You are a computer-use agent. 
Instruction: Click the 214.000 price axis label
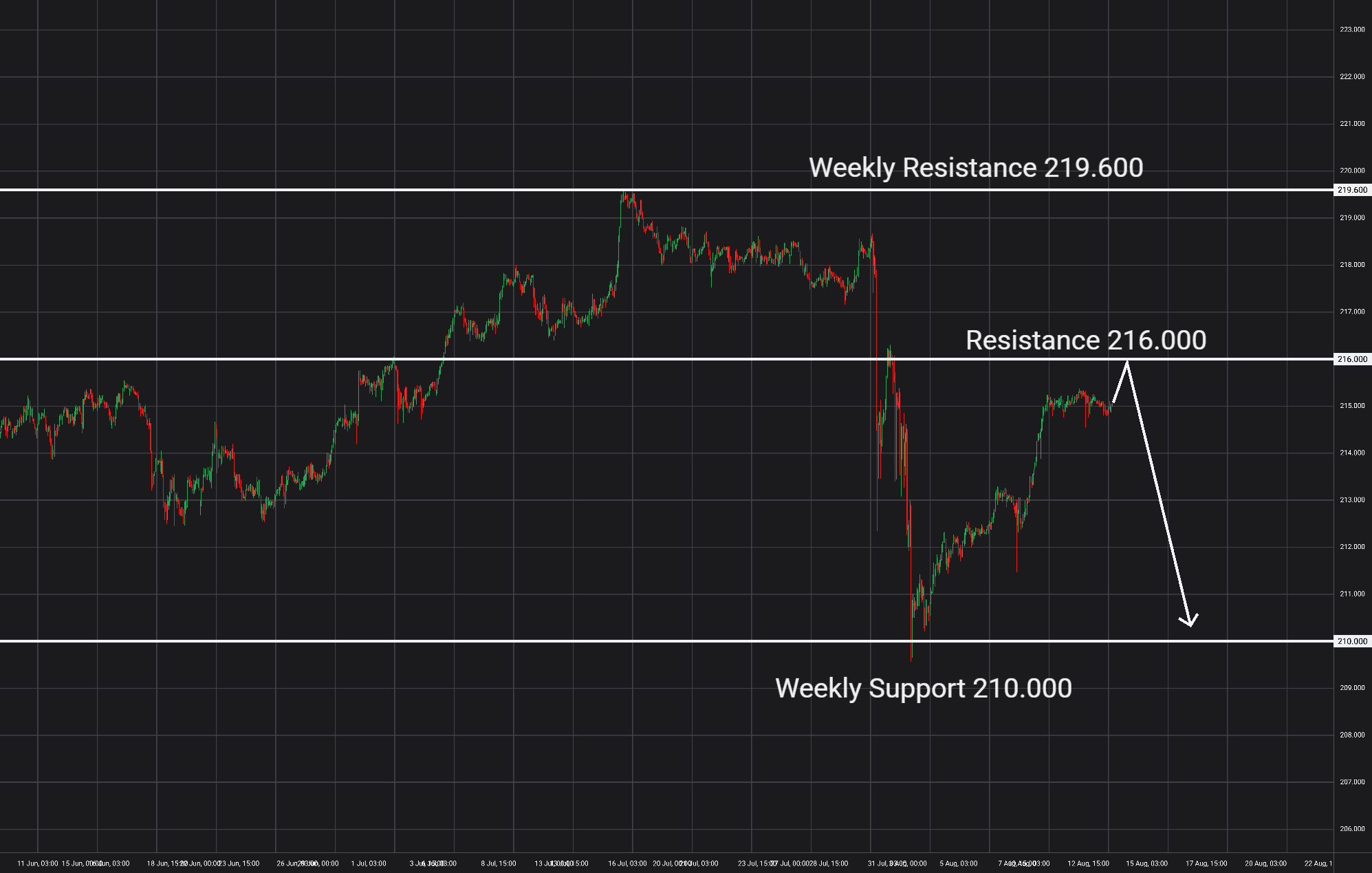(x=1352, y=453)
